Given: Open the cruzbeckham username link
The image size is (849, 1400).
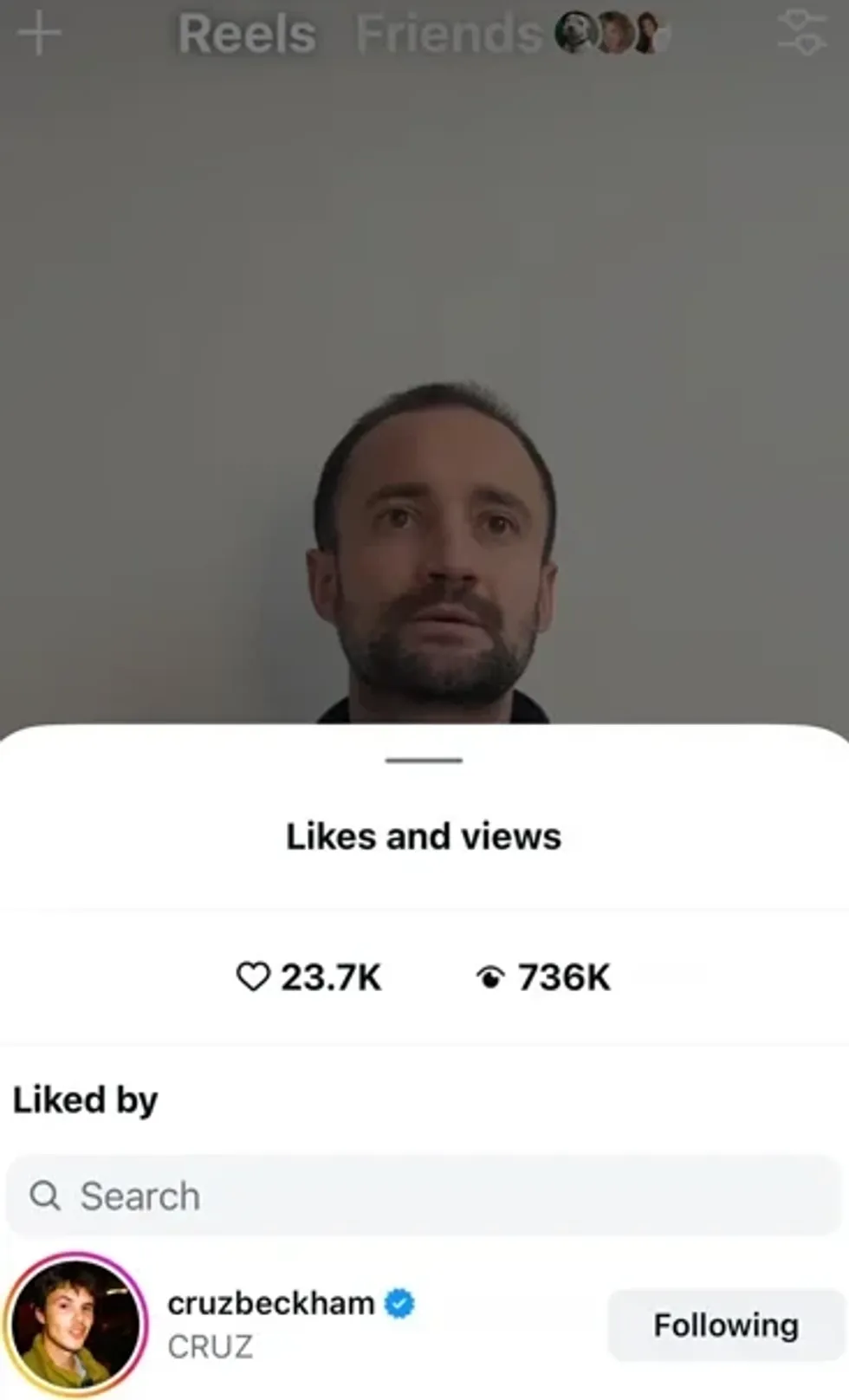Looking at the screenshot, I should click(x=270, y=1303).
